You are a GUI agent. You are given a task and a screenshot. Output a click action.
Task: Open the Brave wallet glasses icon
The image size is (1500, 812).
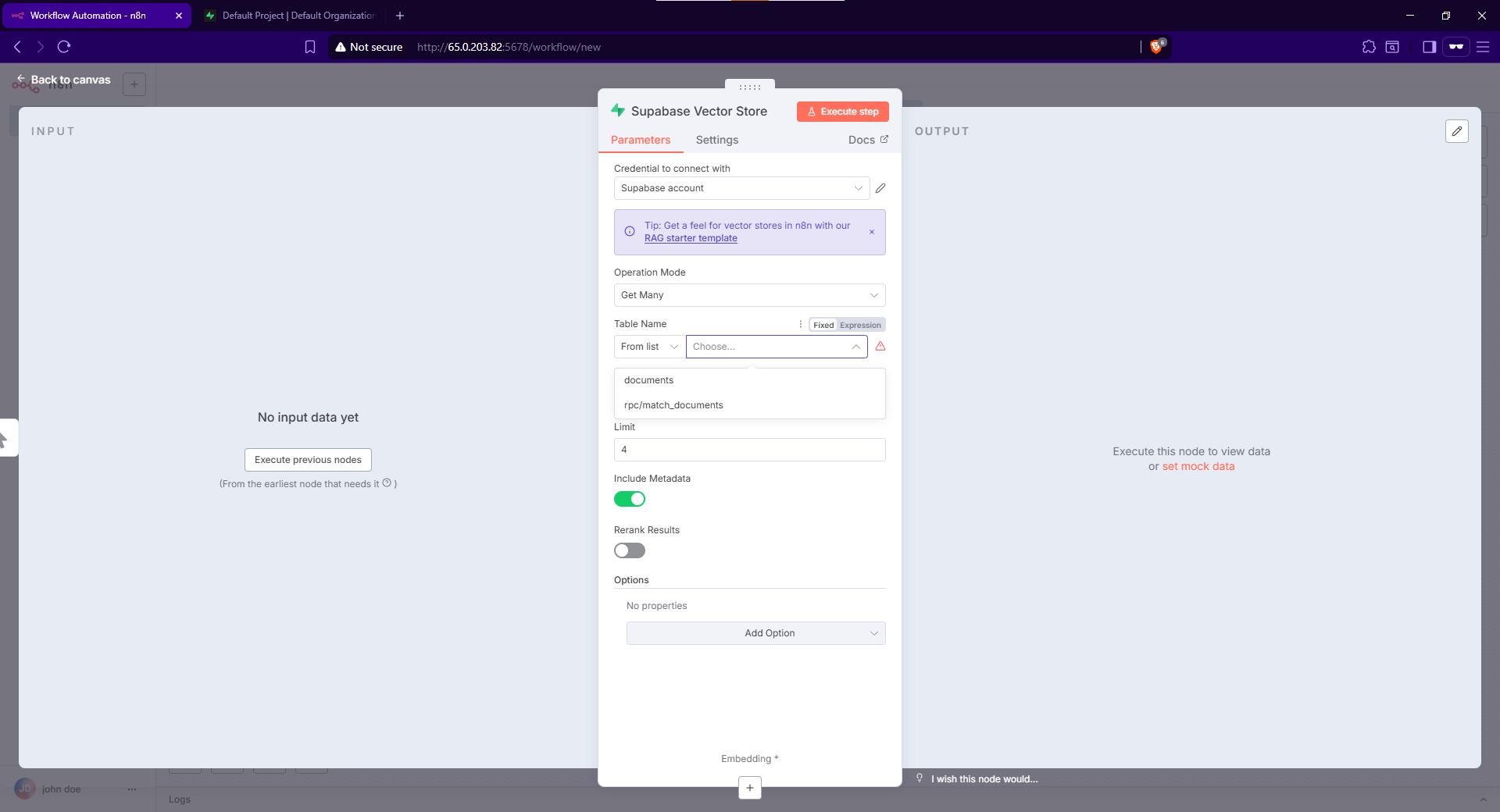pos(1456,47)
